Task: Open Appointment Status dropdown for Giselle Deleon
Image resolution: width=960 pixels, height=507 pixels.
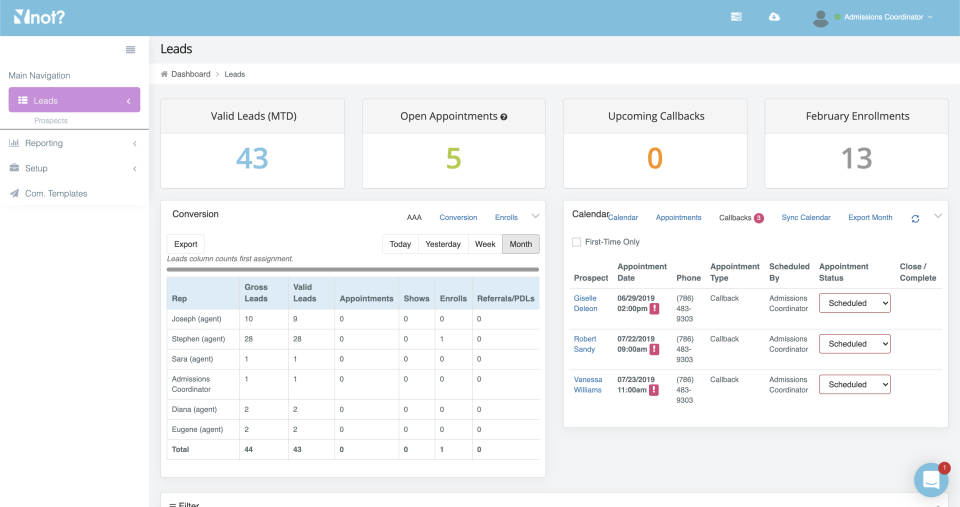Action: click(854, 303)
